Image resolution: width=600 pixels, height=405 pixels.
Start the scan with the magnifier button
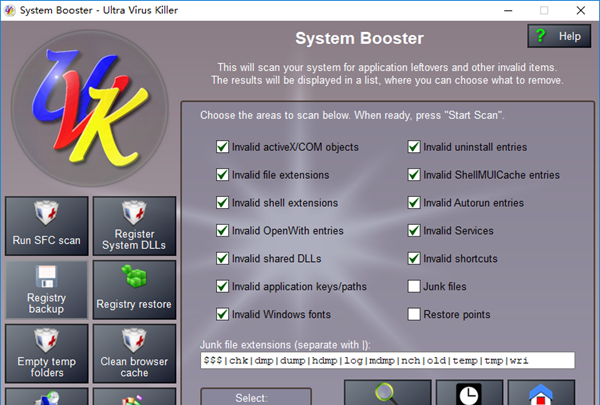pos(388,393)
